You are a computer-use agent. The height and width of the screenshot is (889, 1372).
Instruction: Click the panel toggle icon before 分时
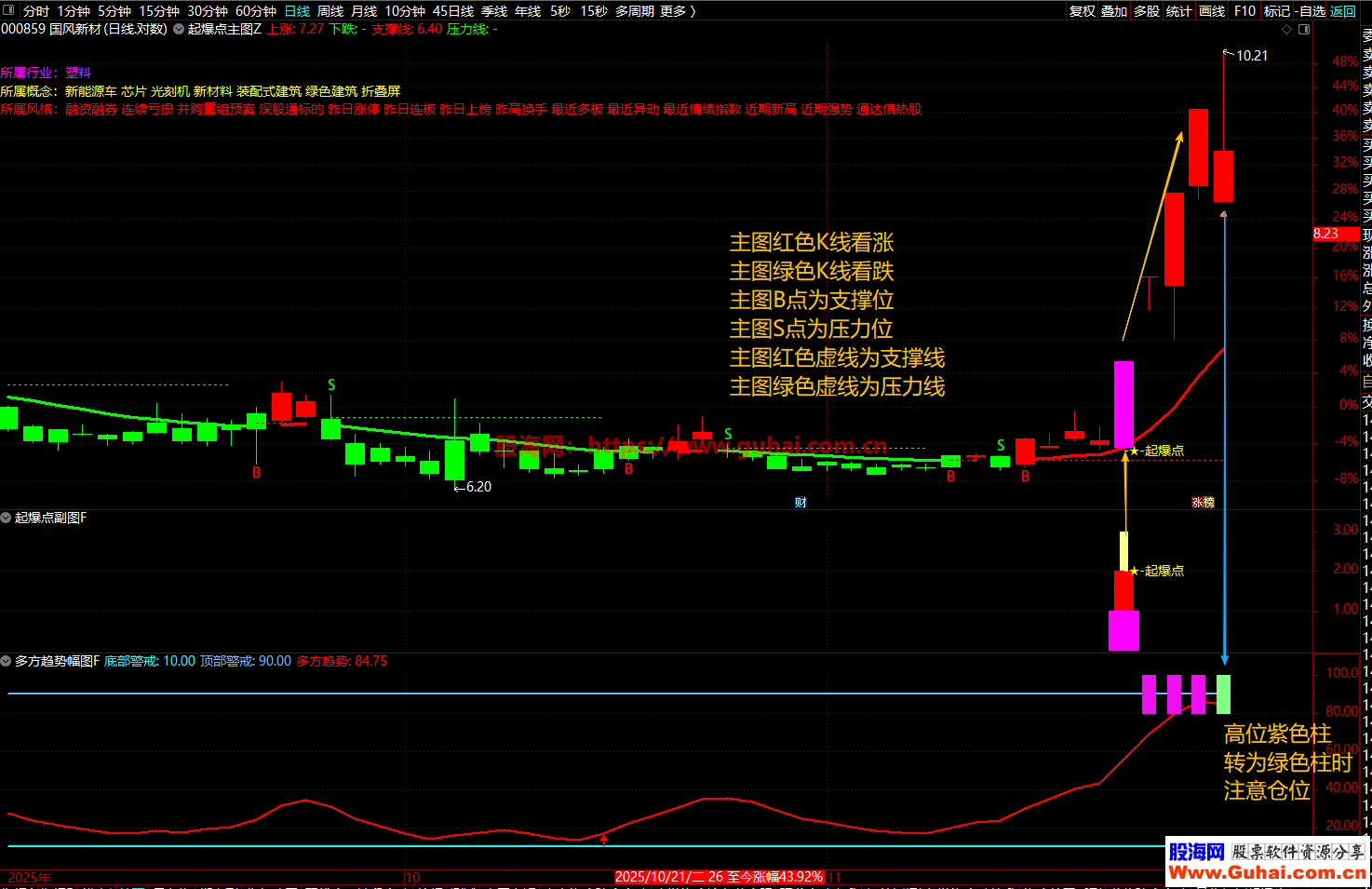coord(9,11)
